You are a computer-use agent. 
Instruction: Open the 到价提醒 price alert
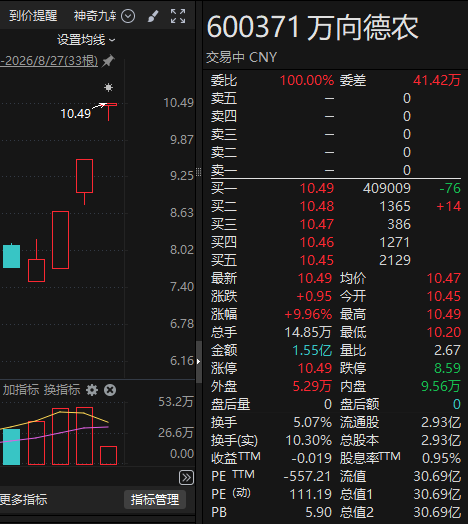pyautogui.click(x=33, y=16)
